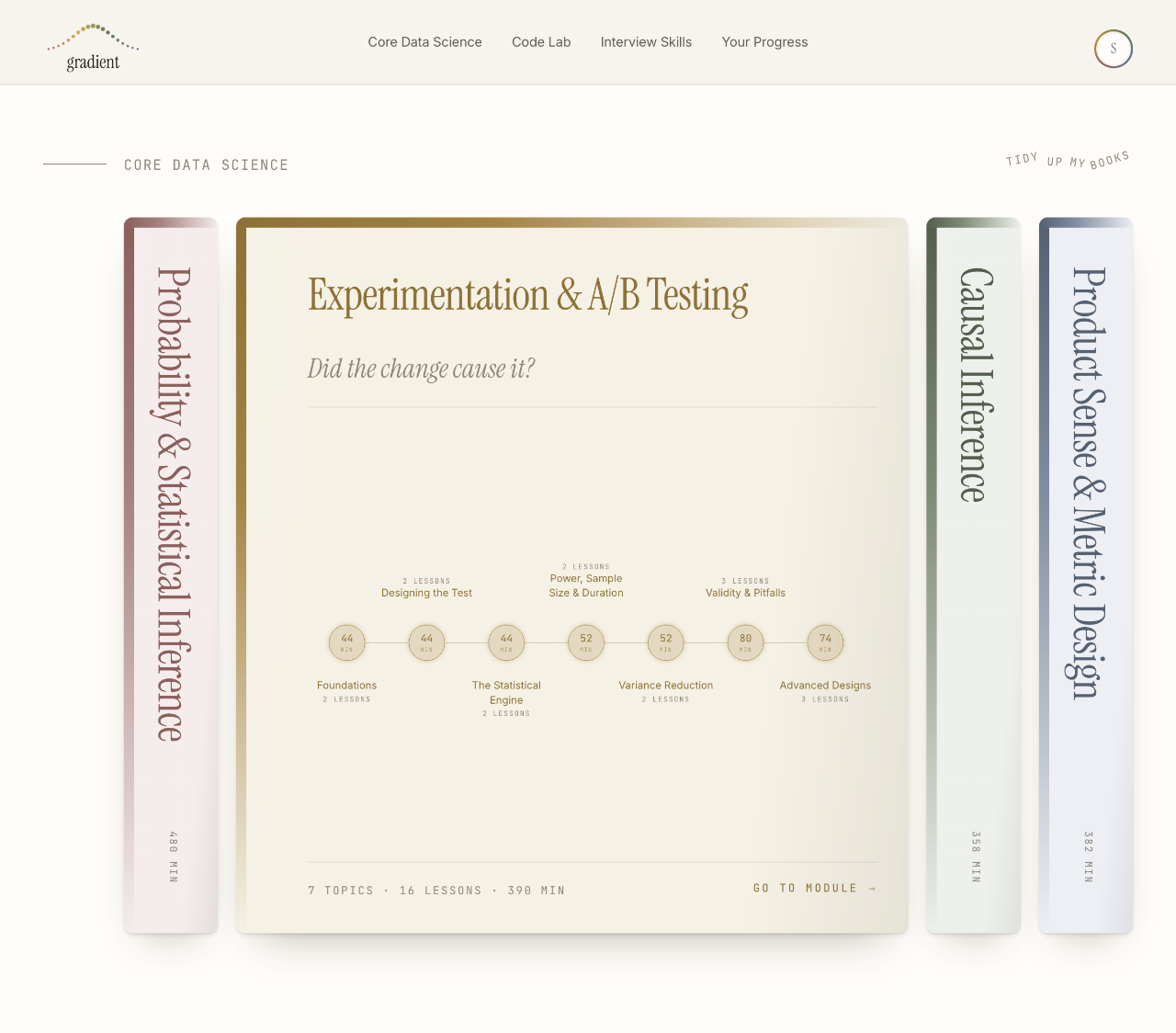Click the Foundations topic label
The width and height of the screenshot is (1176, 1033).
tap(347, 686)
